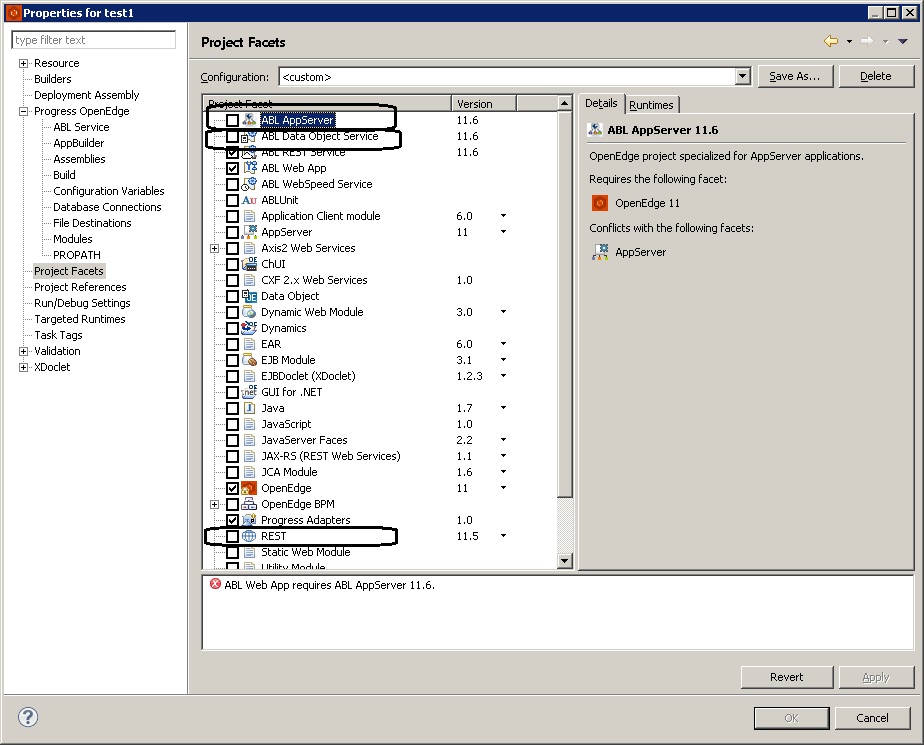Select Deployment Assembly in the tree
This screenshot has width=924, height=745.
point(87,95)
